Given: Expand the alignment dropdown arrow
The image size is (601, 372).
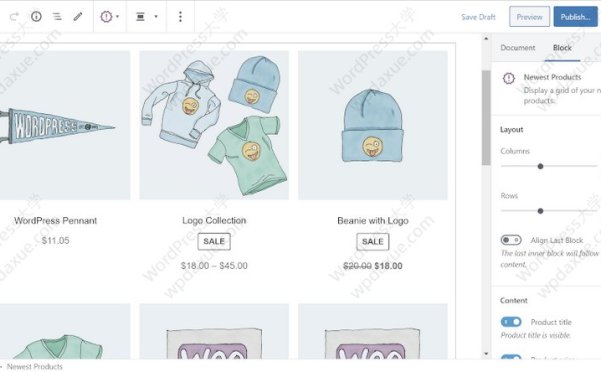Looking at the screenshot, I should click(156, 16).
